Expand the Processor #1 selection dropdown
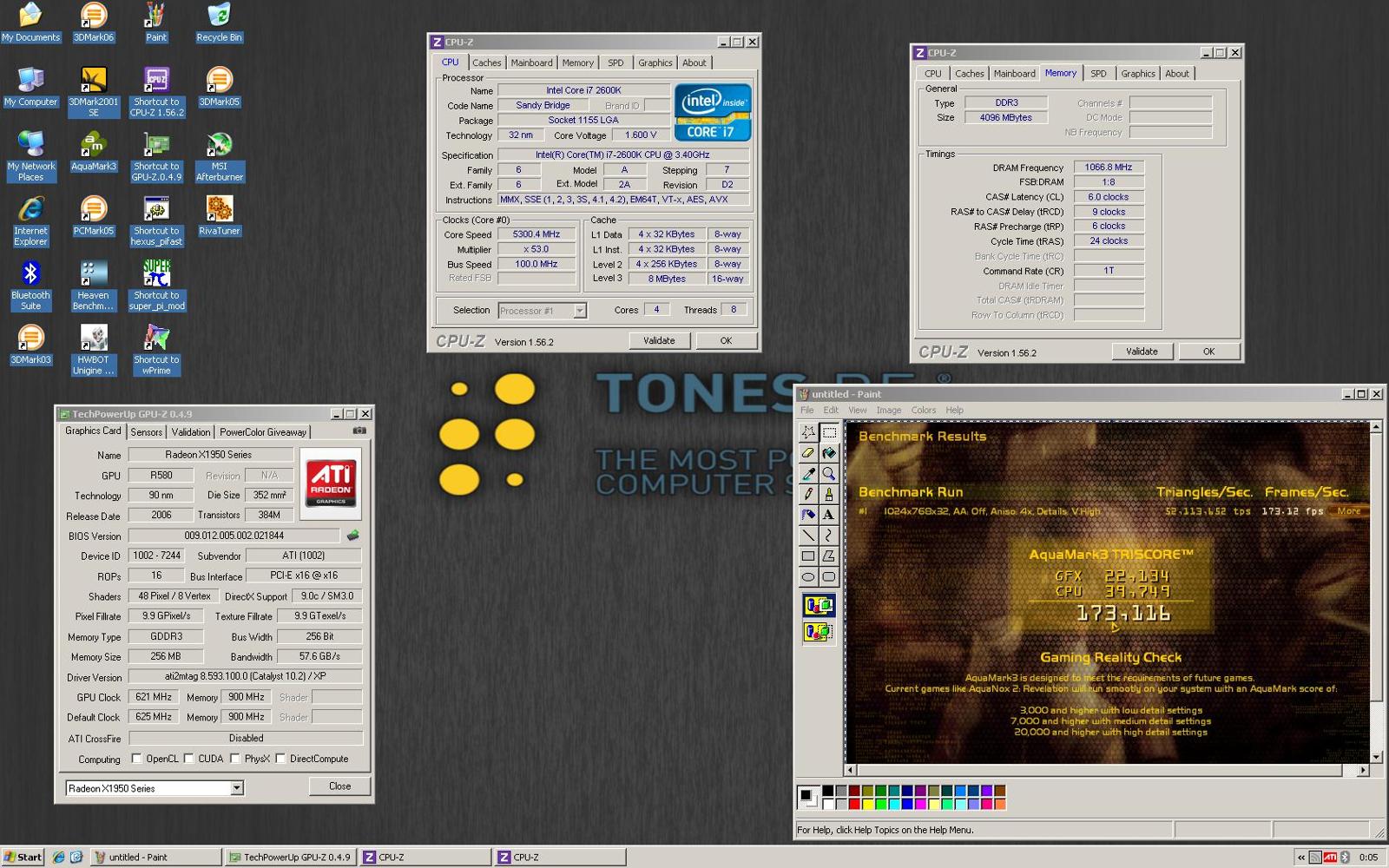Screen dimensions: 1389x868 pyautogui.click(x=580, y=311)
